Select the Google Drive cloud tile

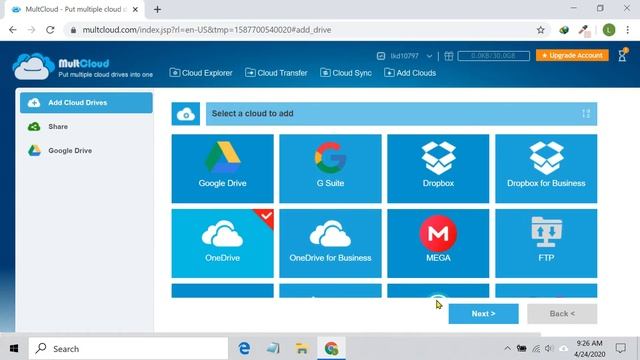pyautogui.click(x=222, y=169)
